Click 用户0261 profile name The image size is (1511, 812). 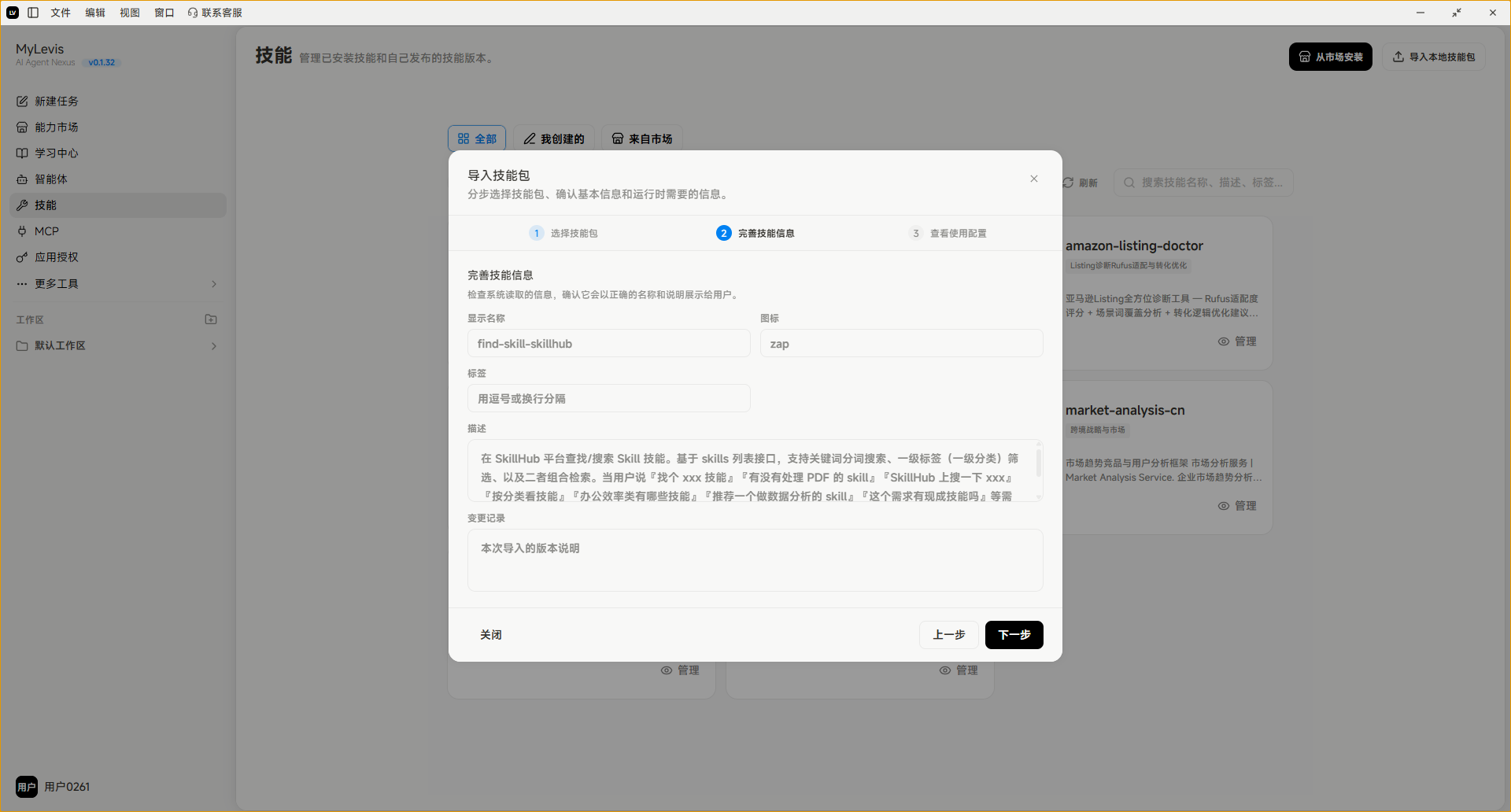point(67,787)
